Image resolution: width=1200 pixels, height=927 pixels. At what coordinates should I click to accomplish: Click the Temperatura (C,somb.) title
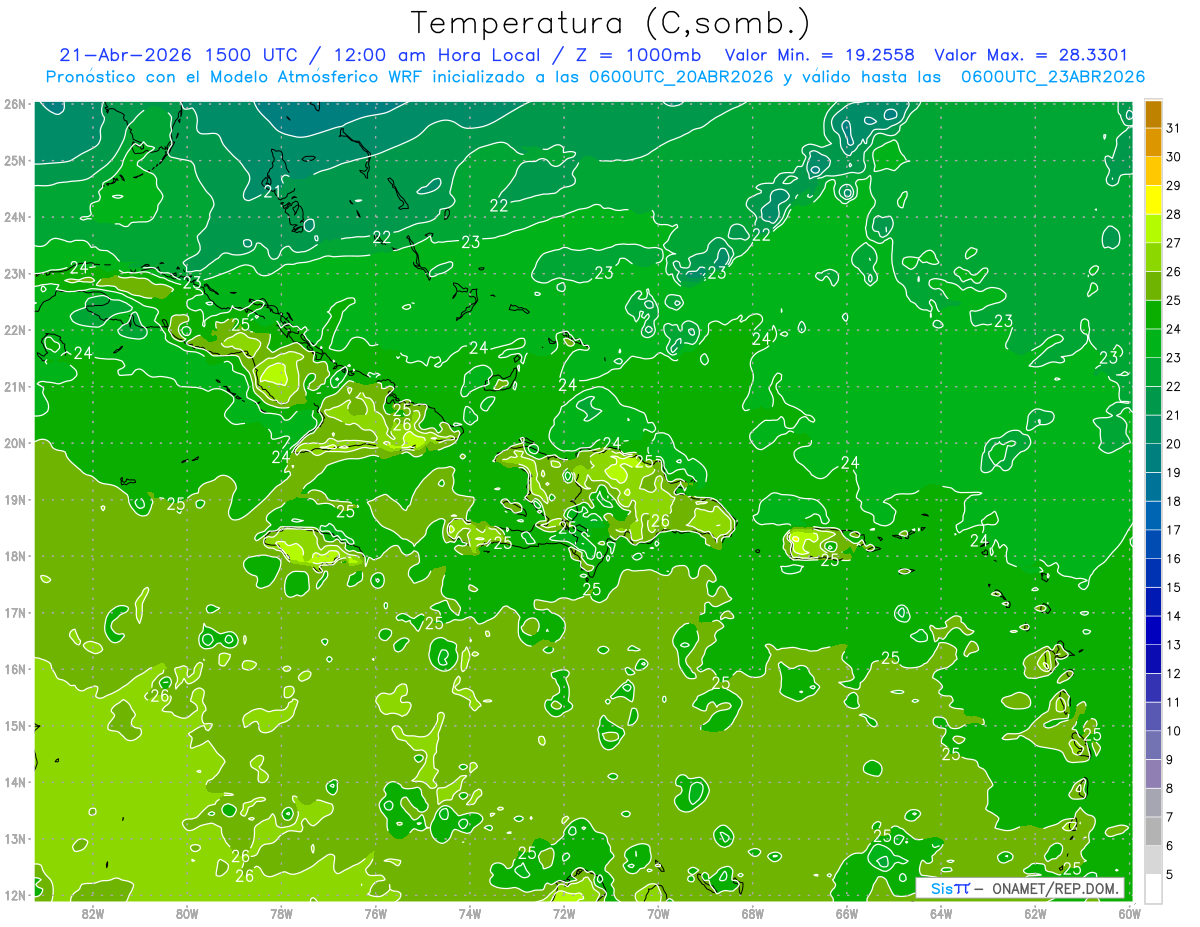coord(611,23)
